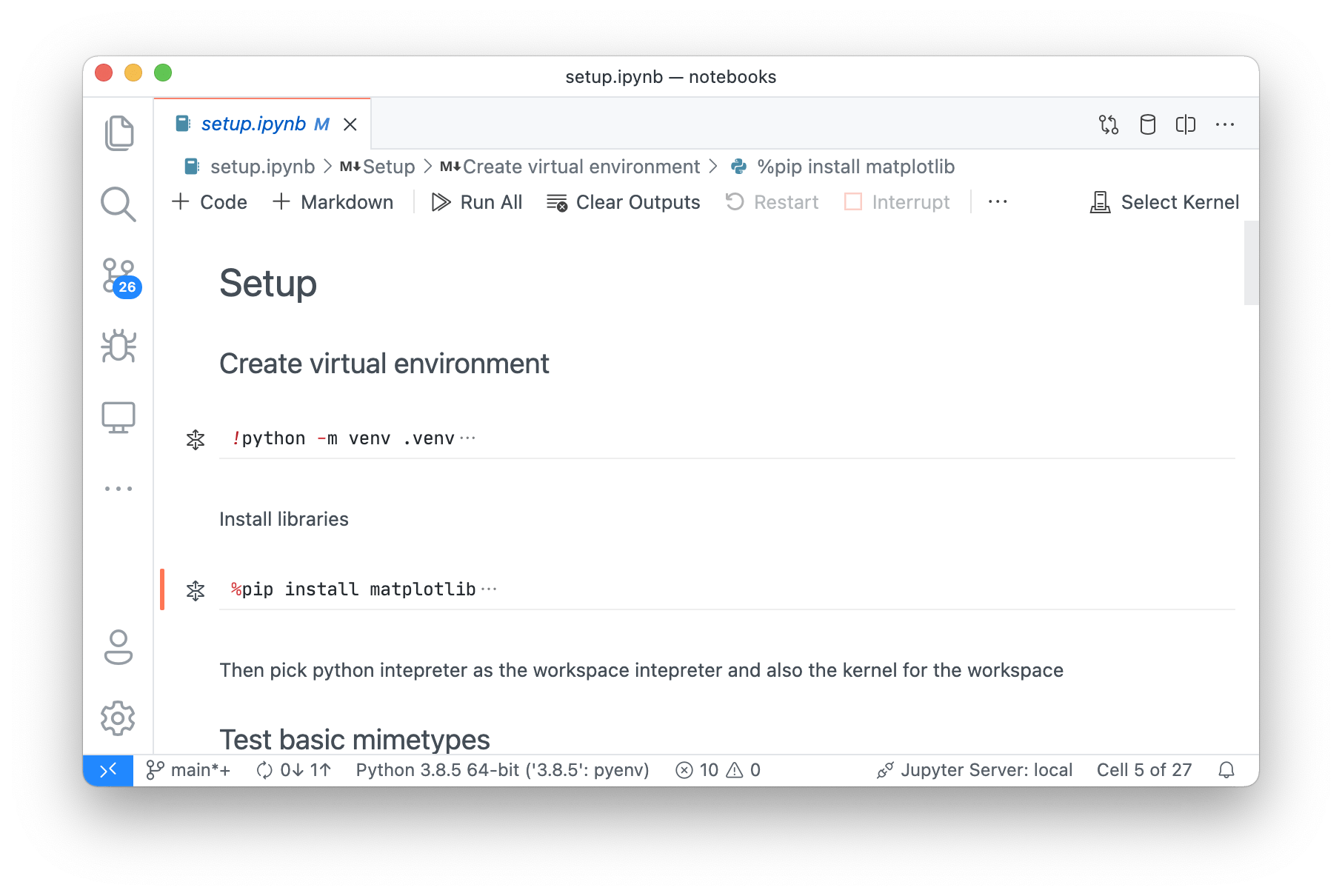The height and width of the screenshot is (896, 1342).
Task: Switch to the setup.ipynb tab
Action: tap(255, 124)
